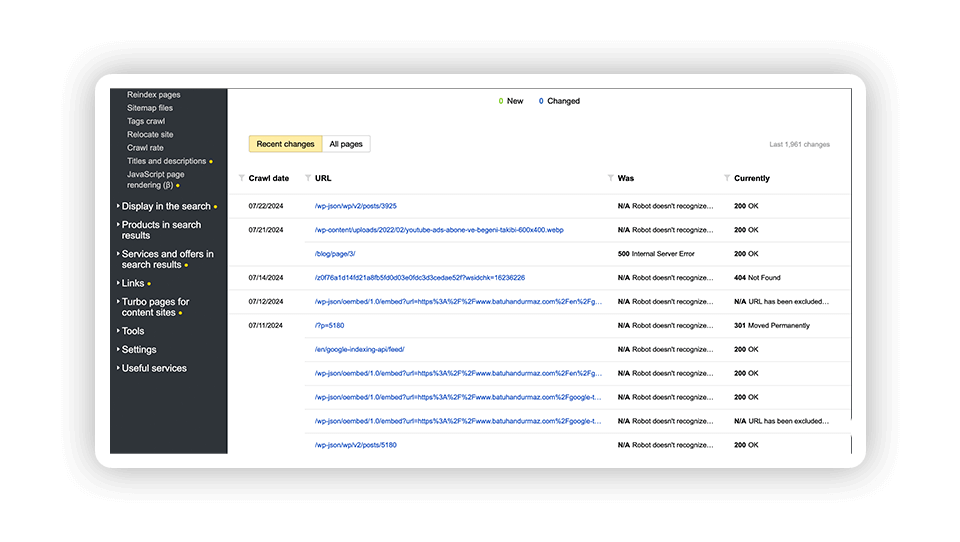The image size is (960, 542).
Task: Click the Was column filter icon
Action: click(610, 178)
